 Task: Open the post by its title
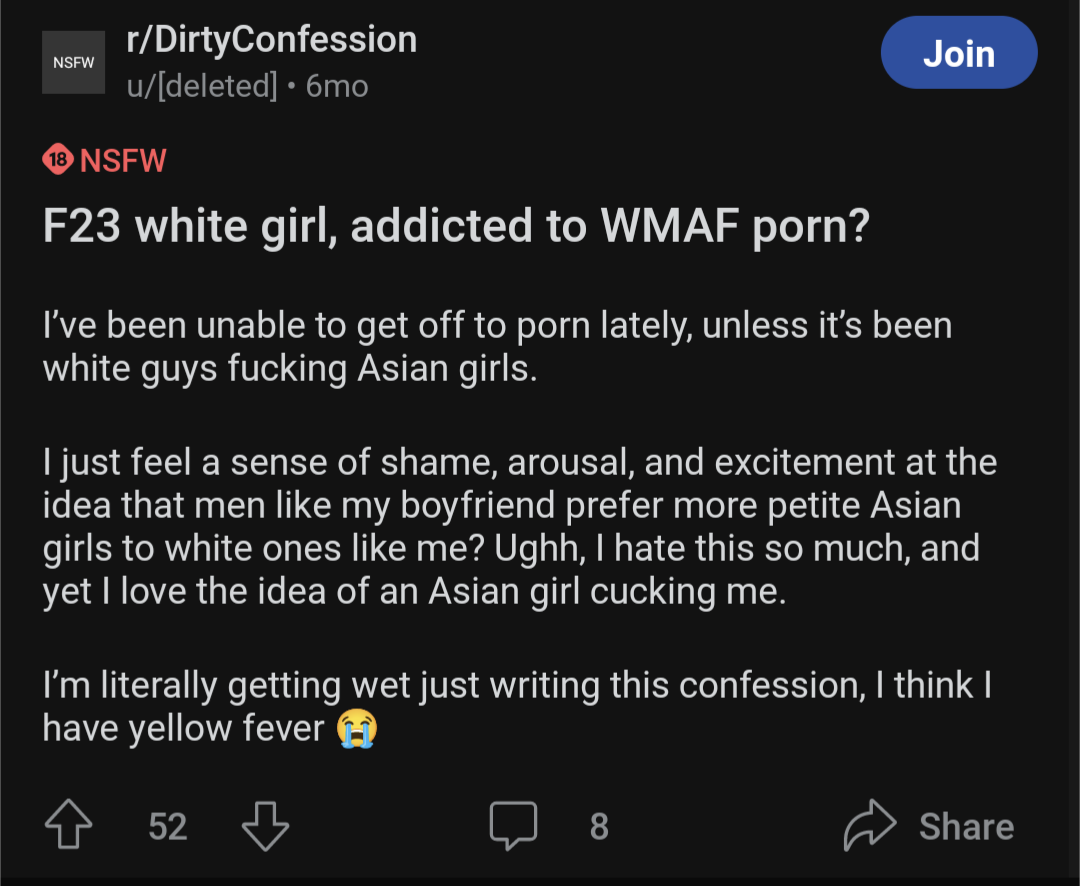coord(456,227)
